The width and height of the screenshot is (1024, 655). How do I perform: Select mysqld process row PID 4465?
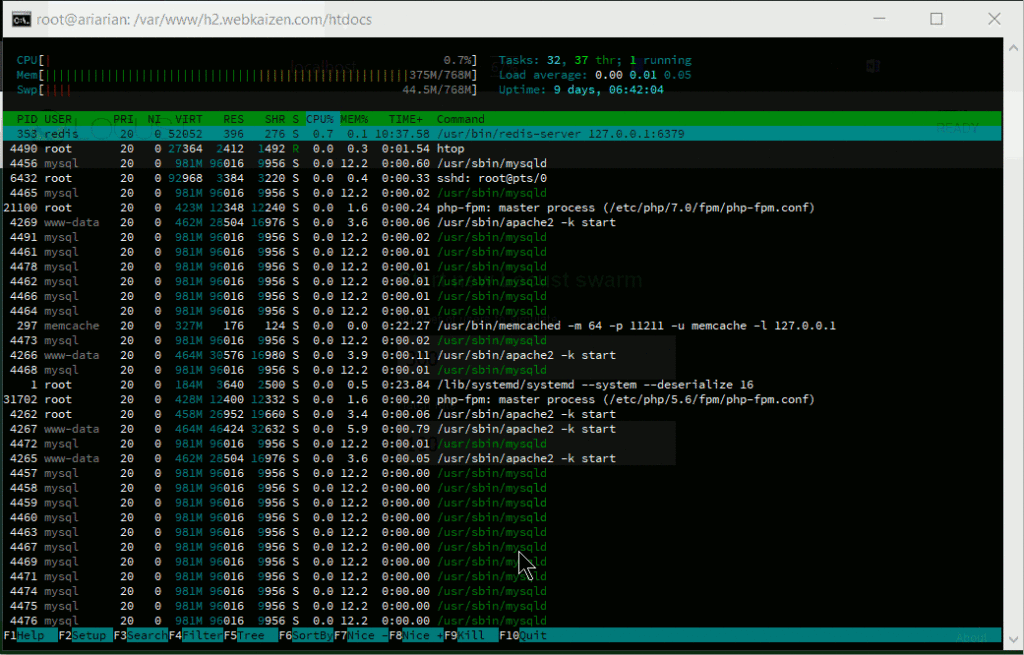502,193
